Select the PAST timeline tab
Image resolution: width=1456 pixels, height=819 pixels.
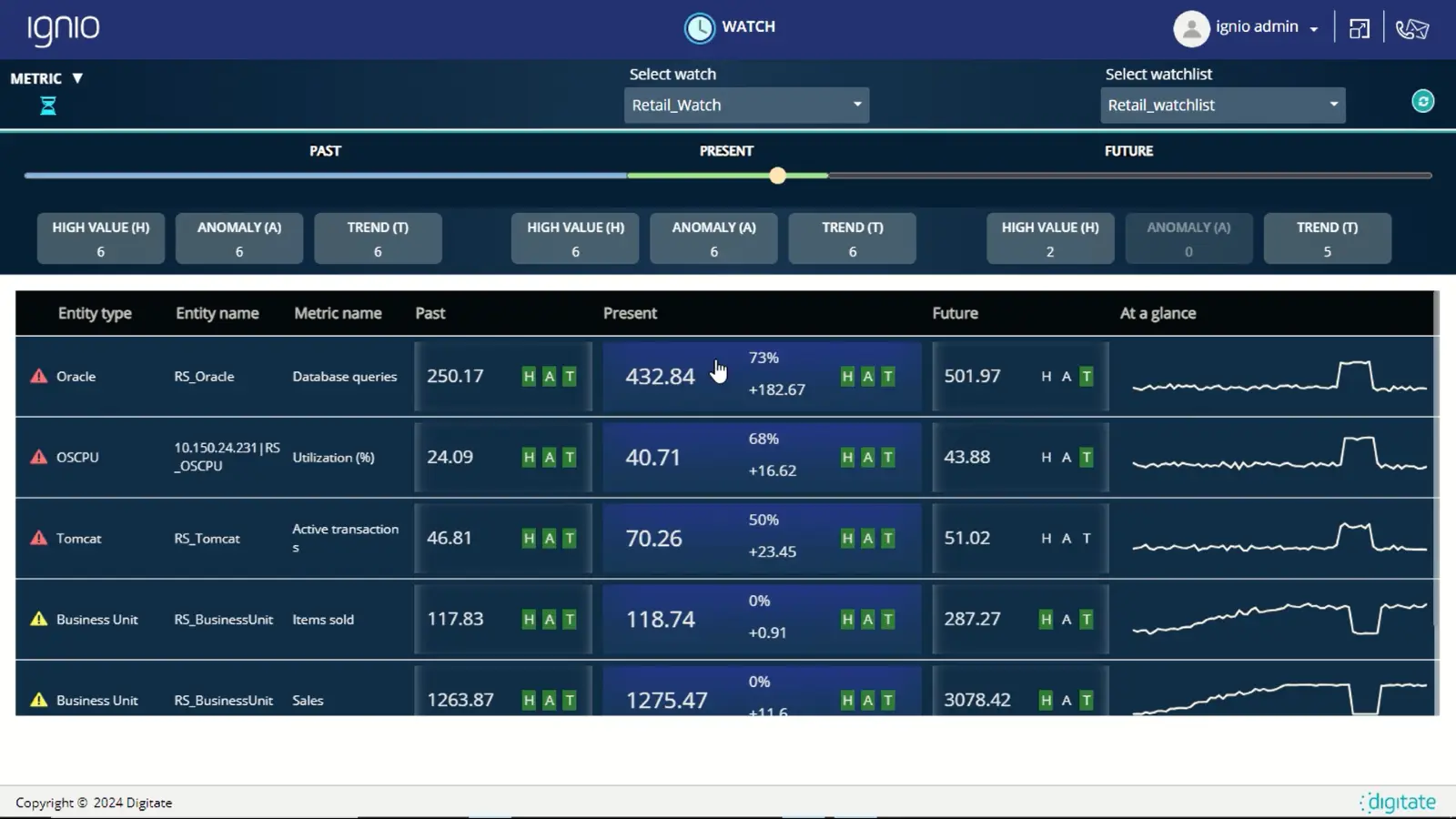(325, 151)
